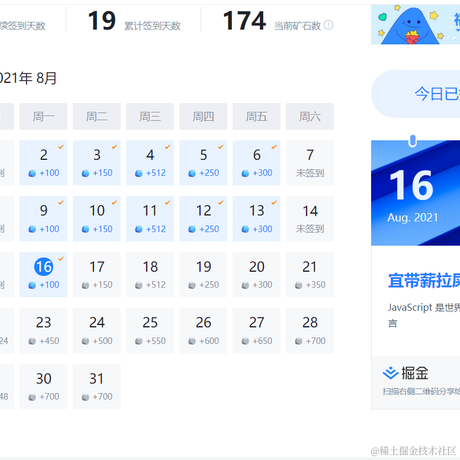Screen dimensions: 460x460
Task: Click the 周六 weekday header
Action: click(x=310, y=116)
